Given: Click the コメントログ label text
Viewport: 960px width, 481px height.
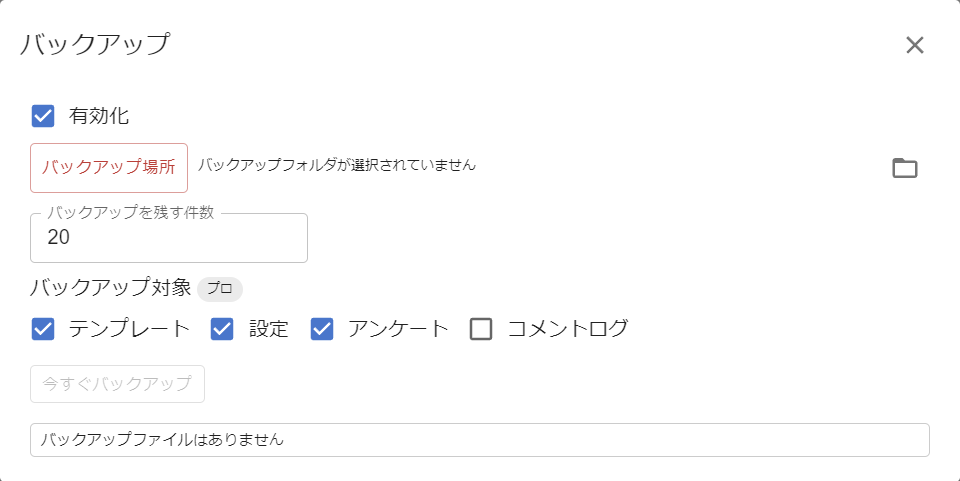Looking at the screenshot, I should point(568,329).
